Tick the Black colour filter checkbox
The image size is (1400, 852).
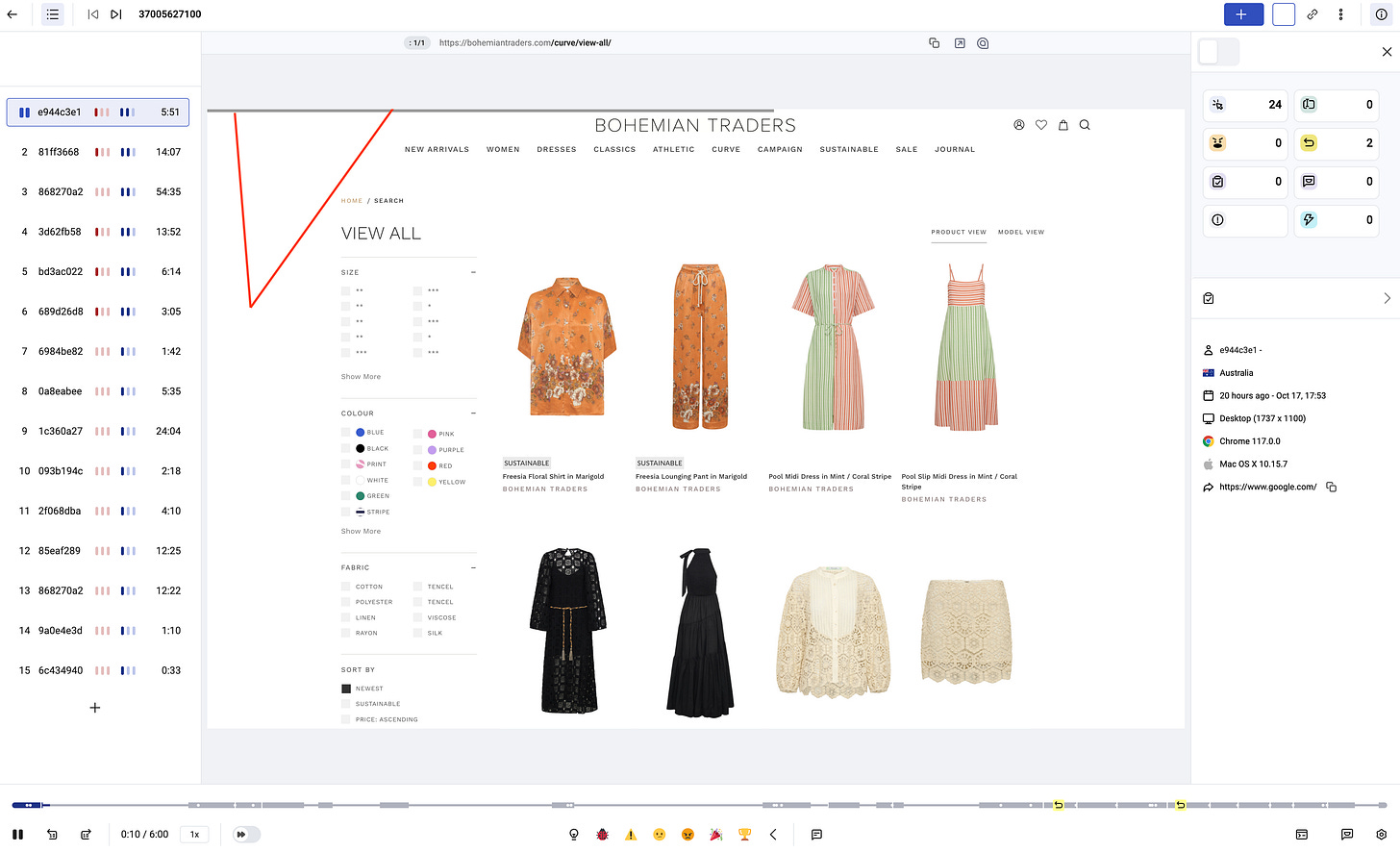click(x=346, y=448)
